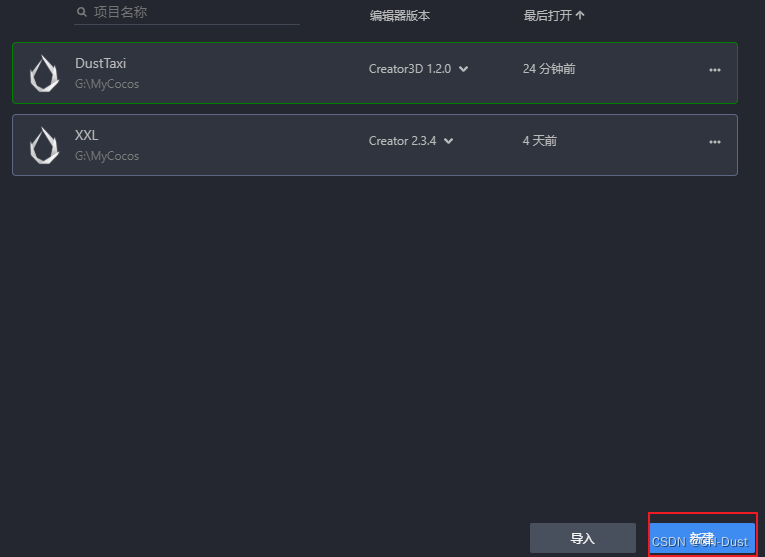Click the 24 分钟前 timestamp

(x=549, y=69)
